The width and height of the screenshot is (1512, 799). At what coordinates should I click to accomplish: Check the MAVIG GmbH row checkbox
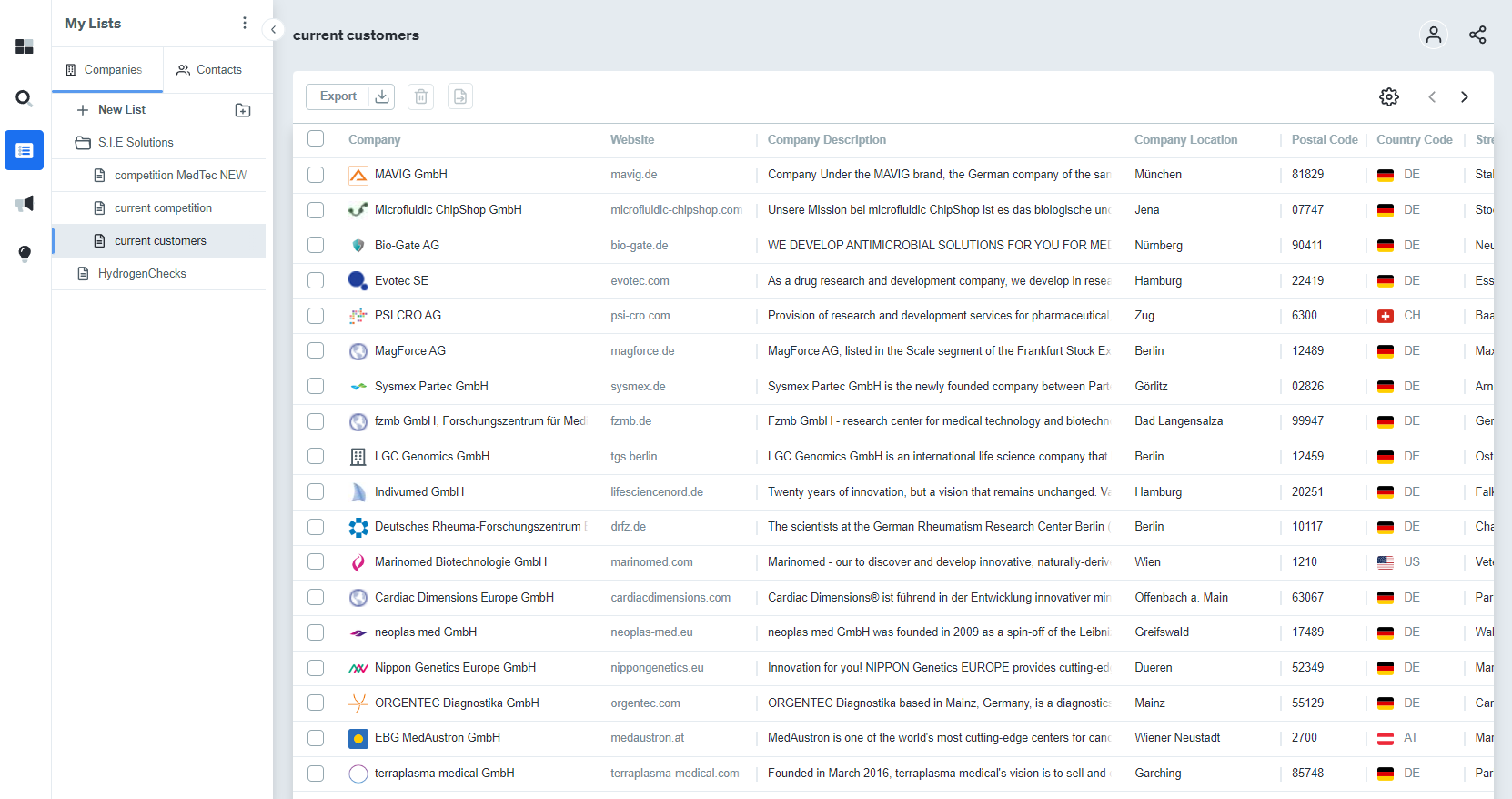(x=316, y=175)
